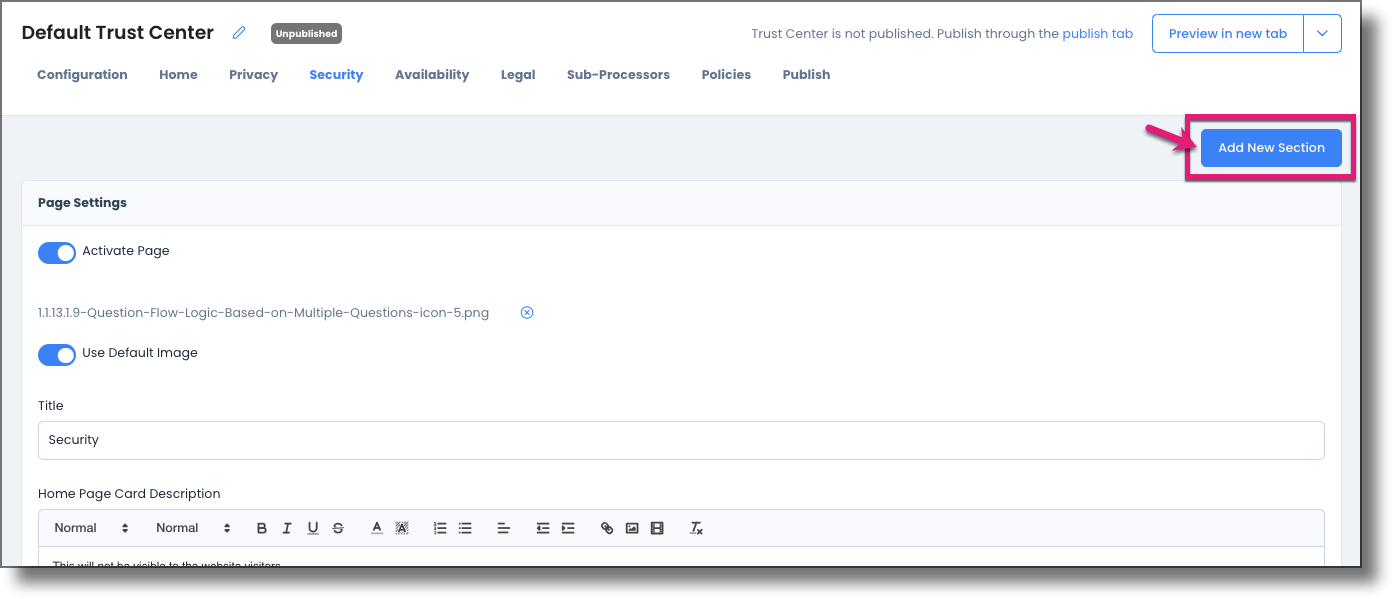Toggle the Activate Page switch
Viewport: 1393px width, 599px height.
57,252
